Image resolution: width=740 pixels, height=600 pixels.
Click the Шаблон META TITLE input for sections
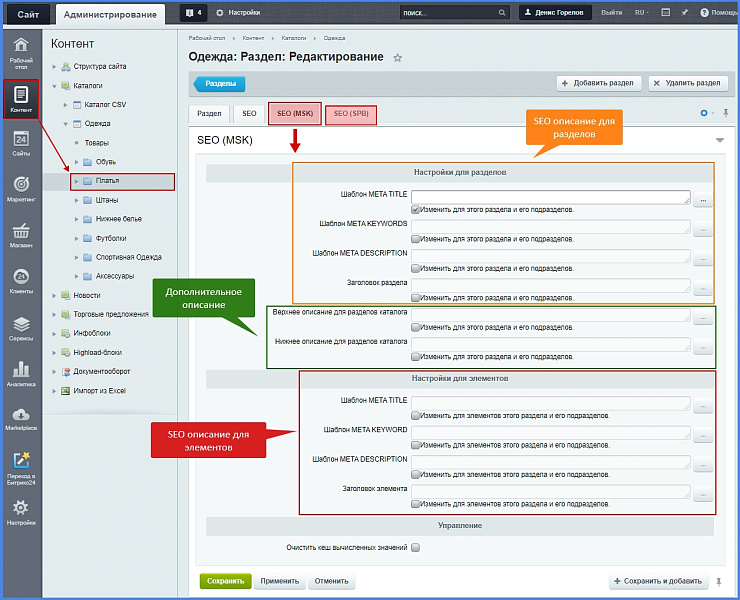click(550, 198)
